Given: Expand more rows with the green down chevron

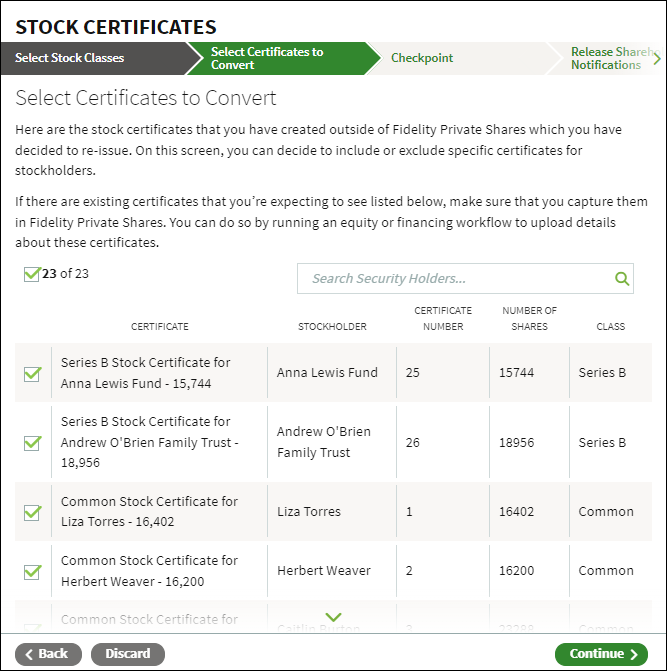Looking at the screenshot, I should point(333,617).
